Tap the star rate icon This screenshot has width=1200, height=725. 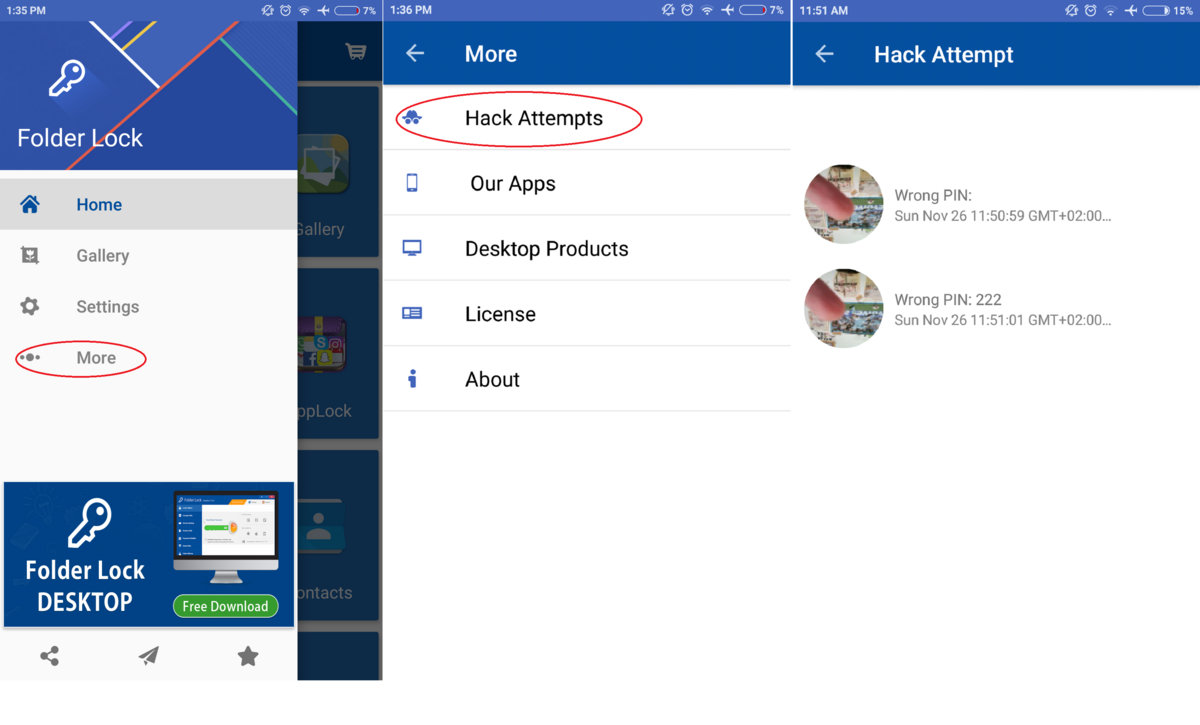coord(248,656)
